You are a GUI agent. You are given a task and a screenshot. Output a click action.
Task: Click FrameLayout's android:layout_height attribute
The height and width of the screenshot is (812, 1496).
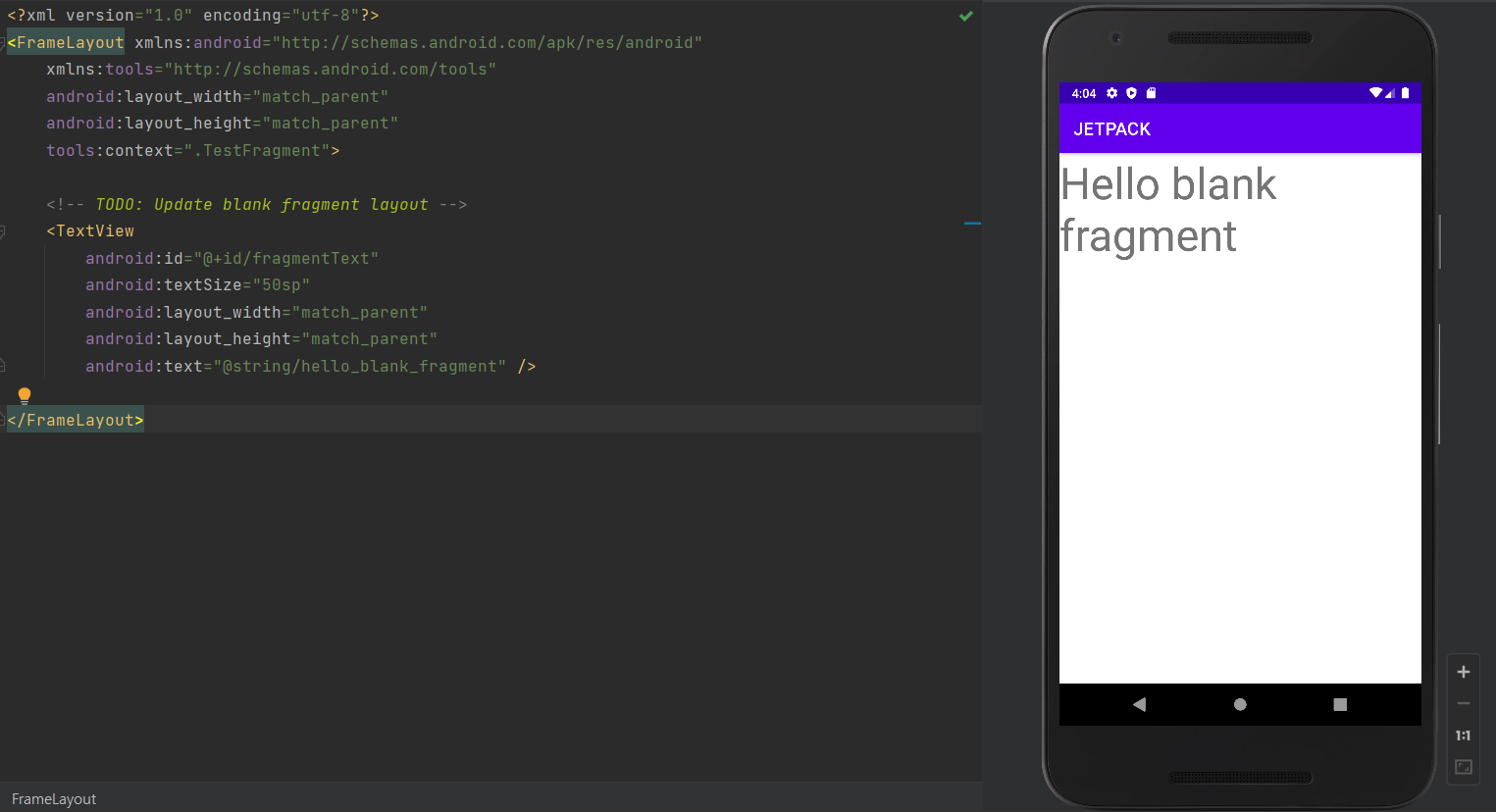click(223, 124)
